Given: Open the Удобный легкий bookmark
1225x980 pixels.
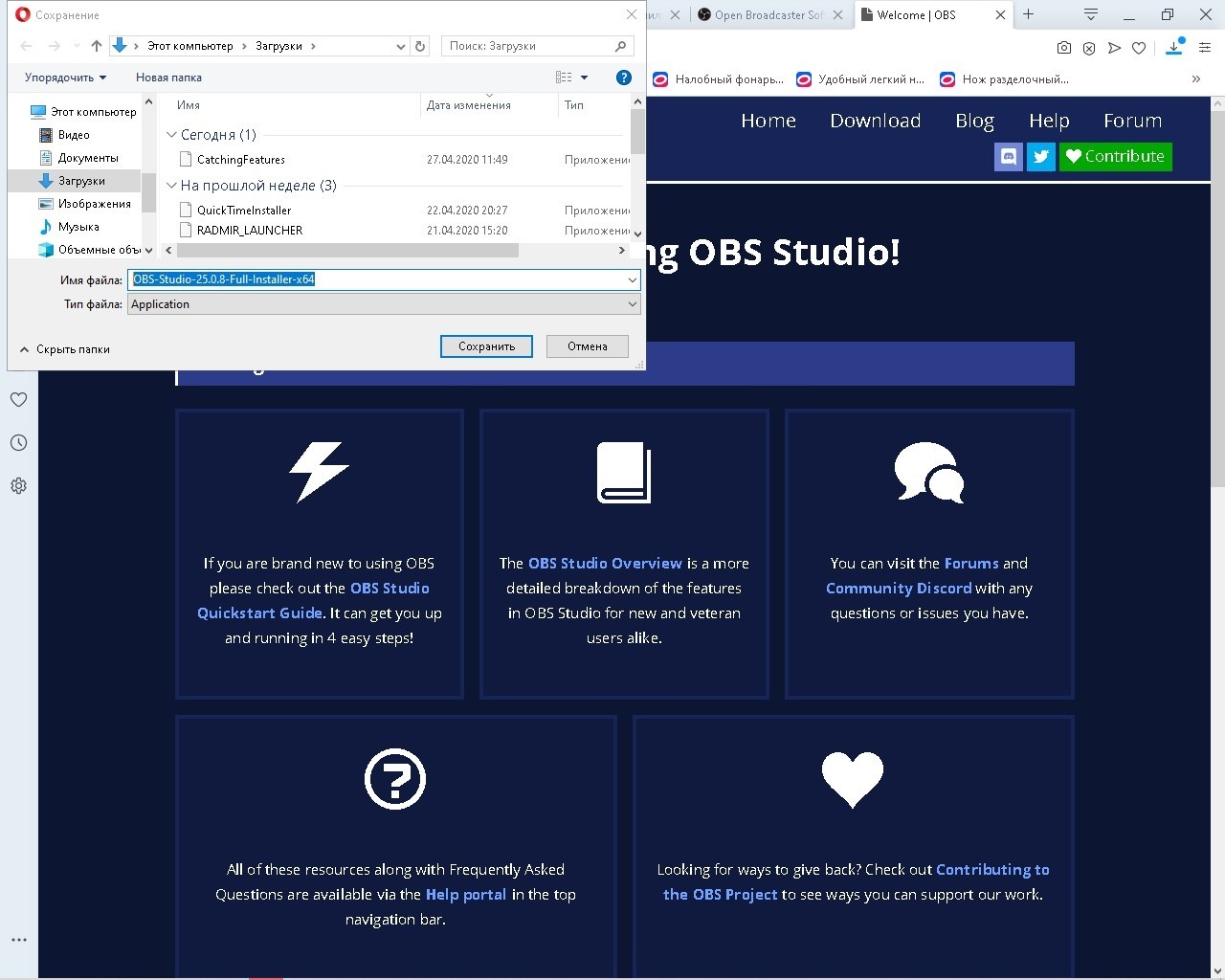Looking at the screenshot, I should coord(860,79).
